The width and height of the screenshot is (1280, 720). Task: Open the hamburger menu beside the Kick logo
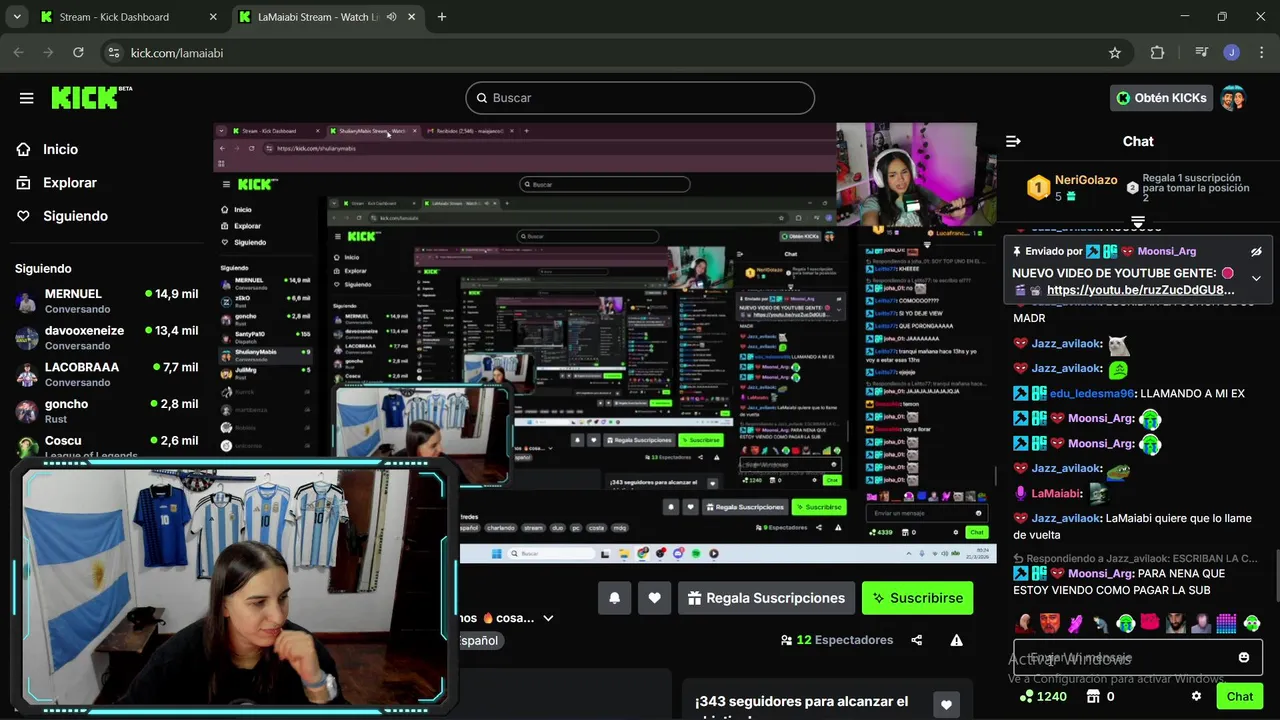[27, 98]
